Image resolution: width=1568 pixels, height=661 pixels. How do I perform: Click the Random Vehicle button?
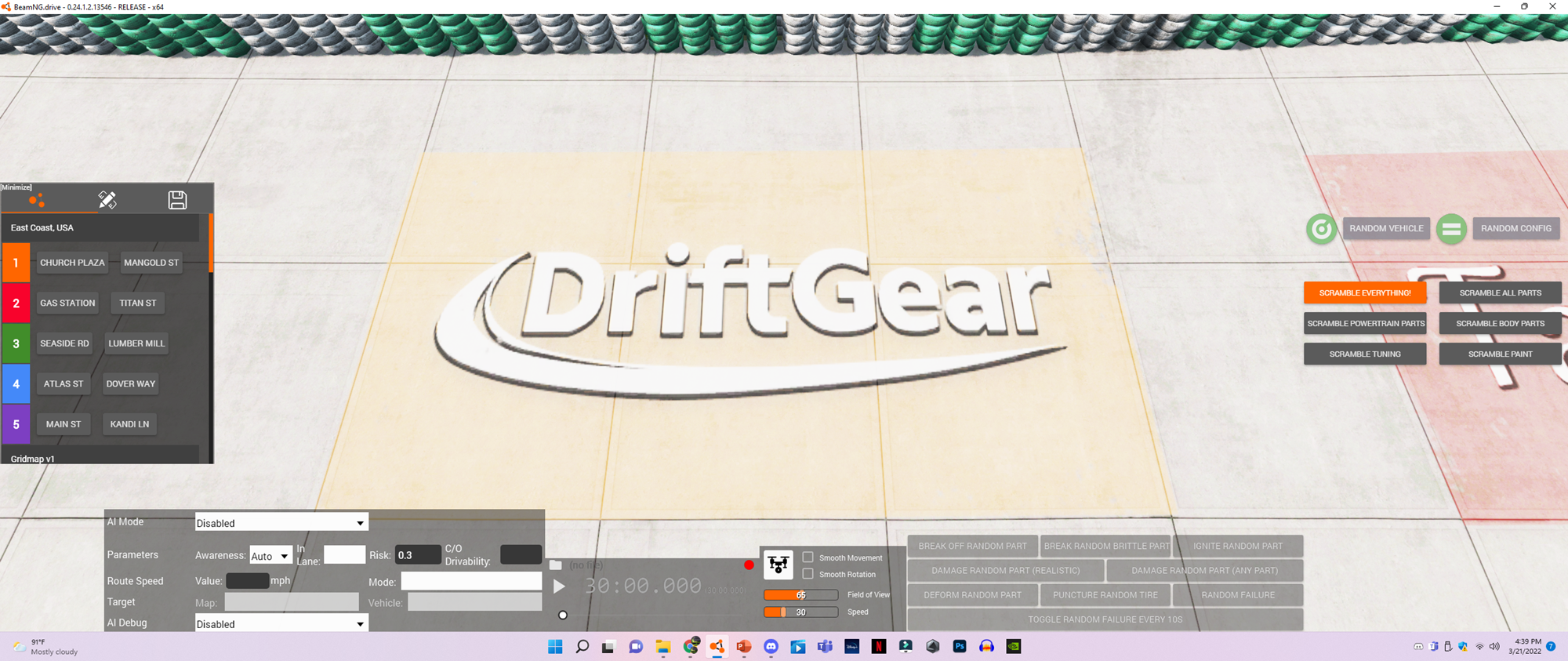coord(1386,228)
